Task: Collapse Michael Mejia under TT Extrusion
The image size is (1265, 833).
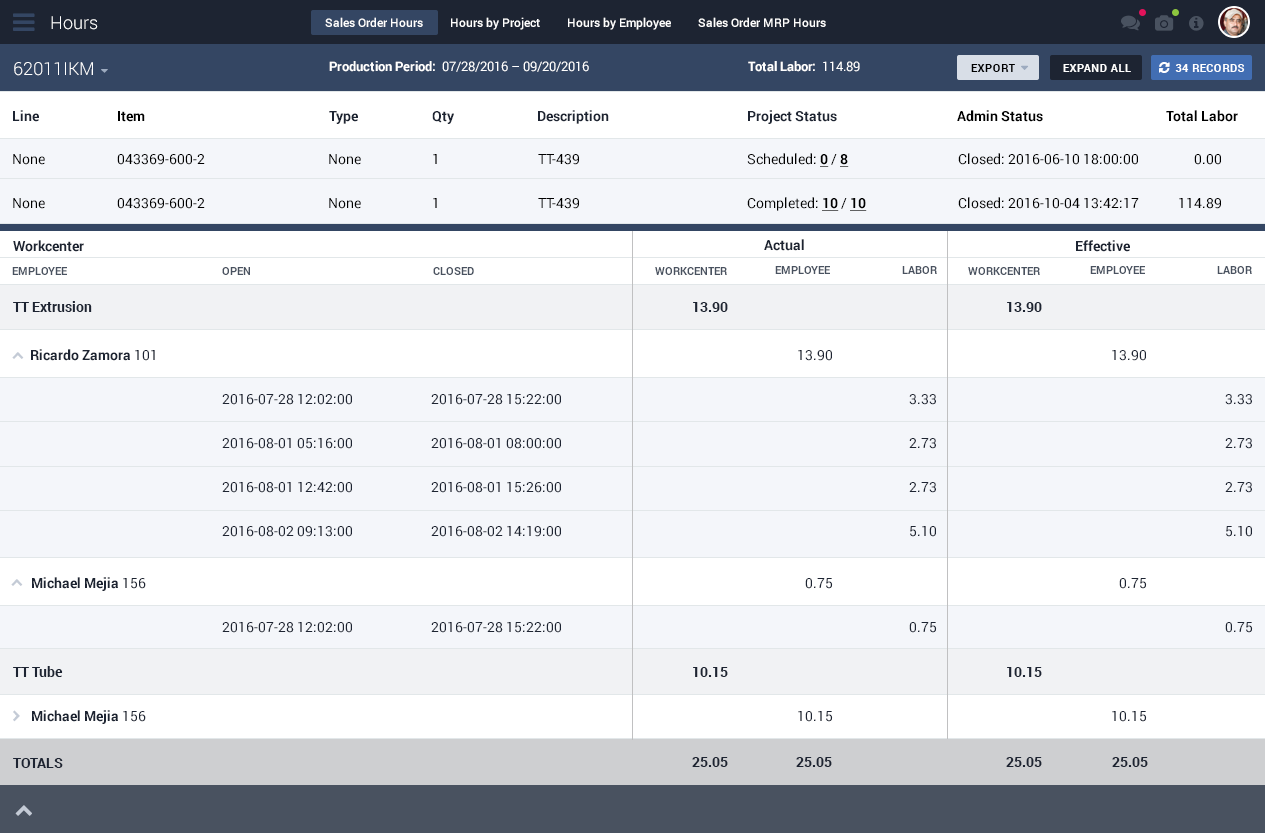Action: (x=18, y=583)
